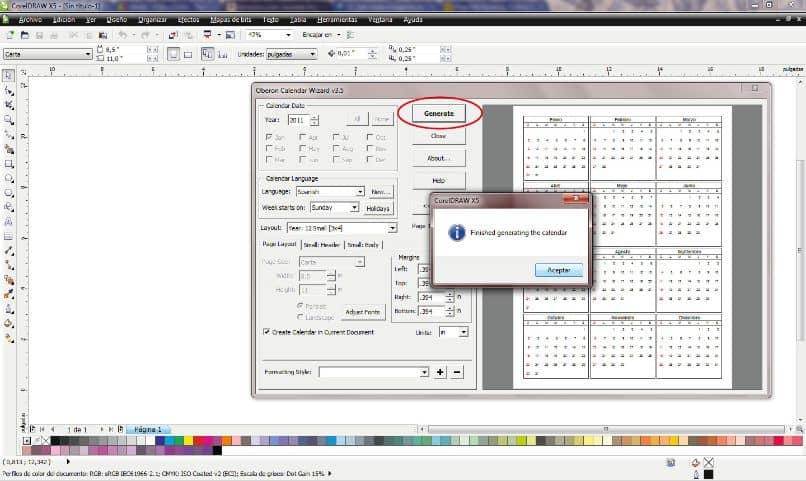Select the Shape tool in the toolbox
This screenshot has height=481, width=806.
point(9,90)
